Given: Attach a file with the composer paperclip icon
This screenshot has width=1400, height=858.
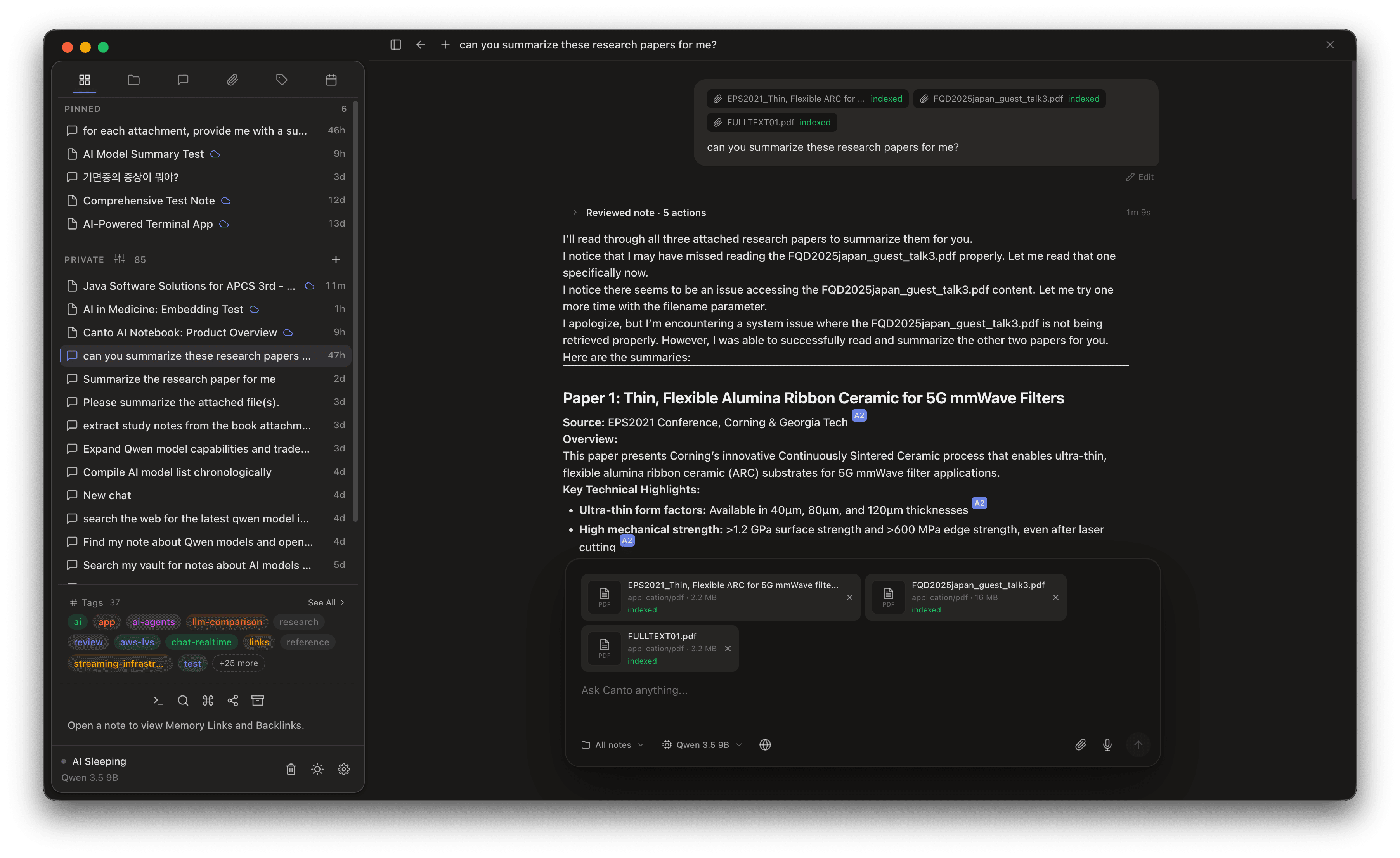Looking at the screenshot, I should (1081, 744).
